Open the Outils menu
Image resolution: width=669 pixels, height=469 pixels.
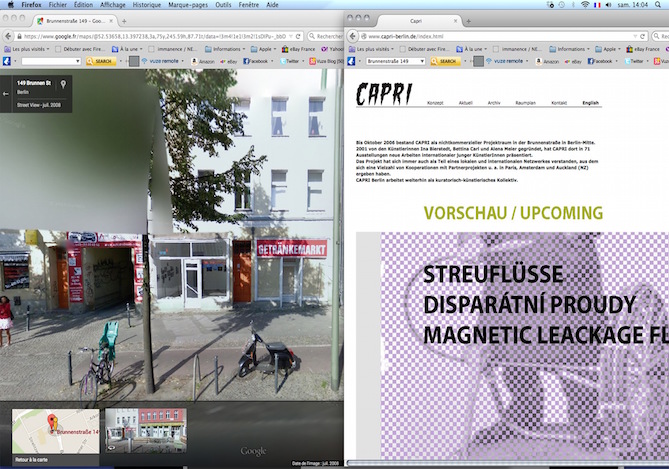pyautogui.click(x=223, y=5)
